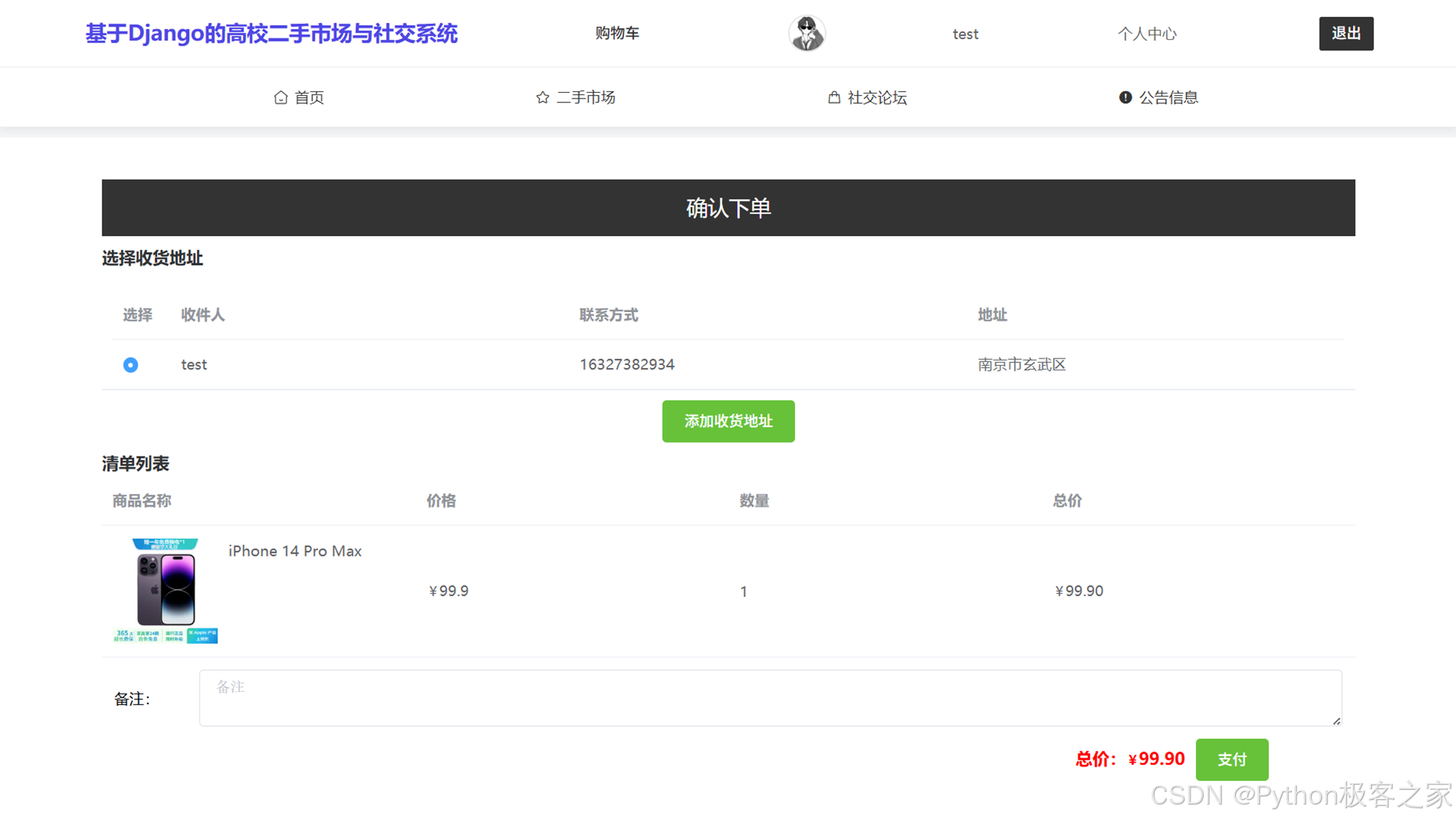Click the user avatar picture
The height and width of the screenshot is (820, 1456).
pos(807,34)
